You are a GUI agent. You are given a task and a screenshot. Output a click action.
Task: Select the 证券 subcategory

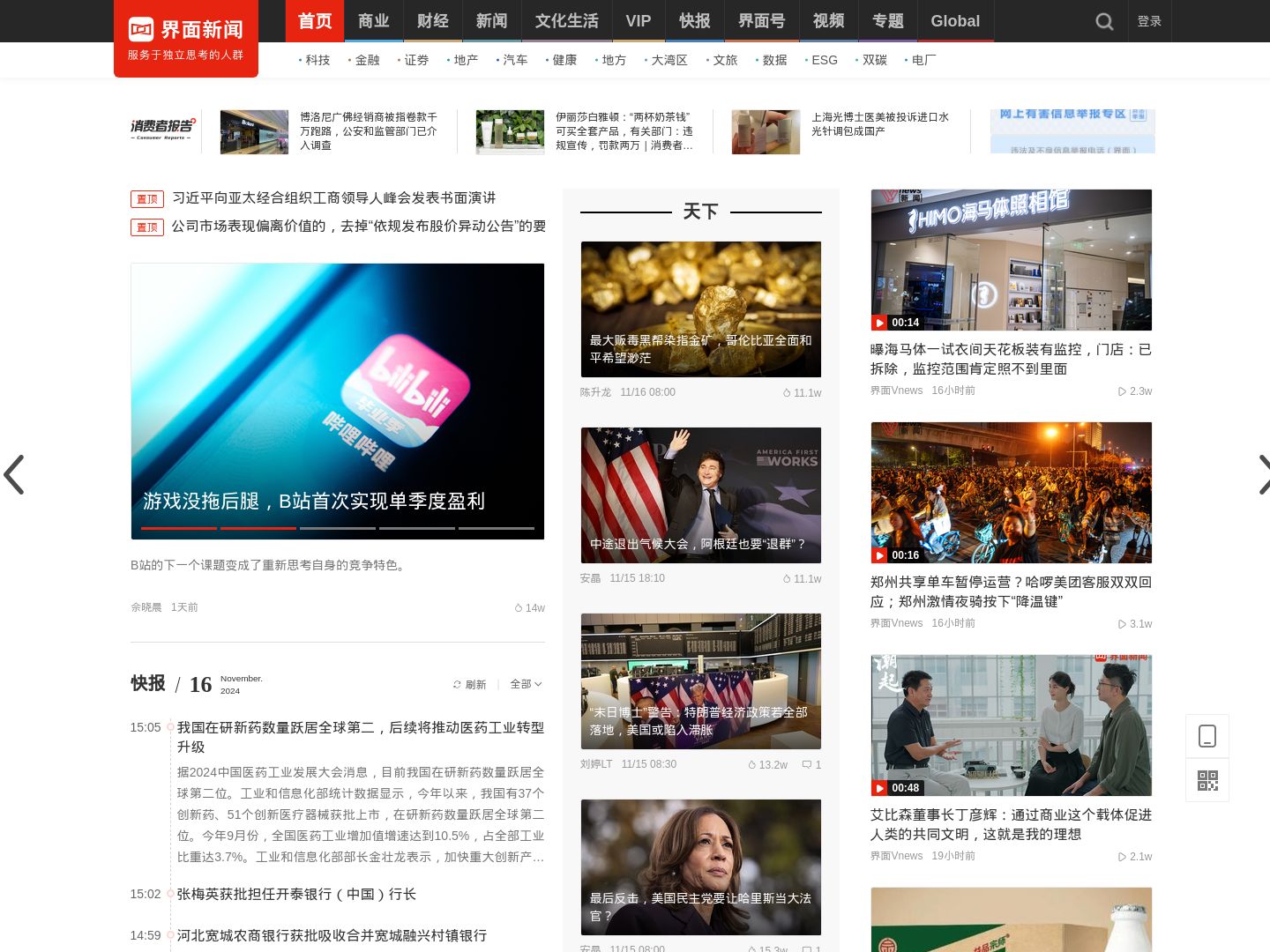click(x=416, y=60)
